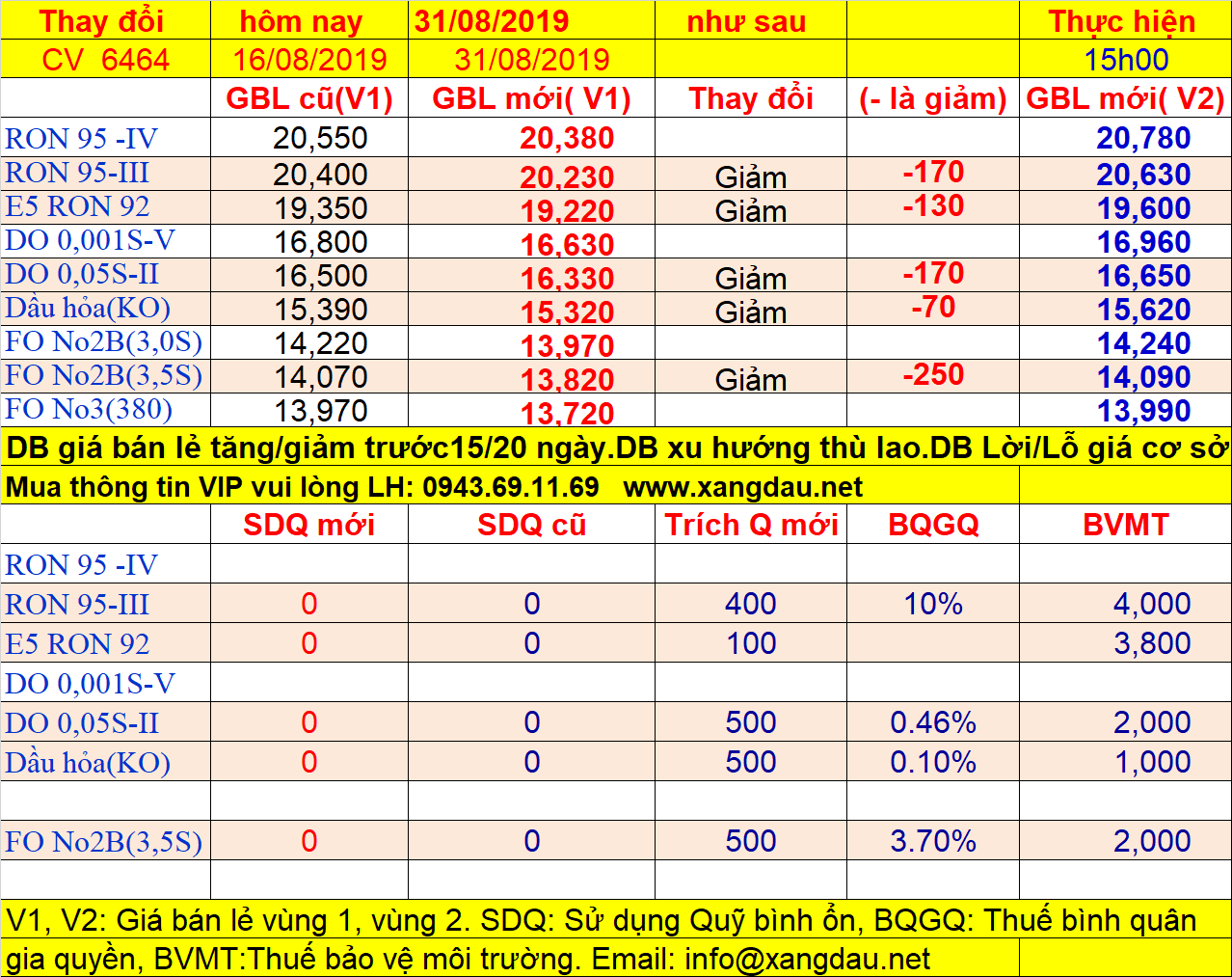
Task: Select new price 20,380 in red
Action: pyautogui.click(x=567, y=138)
